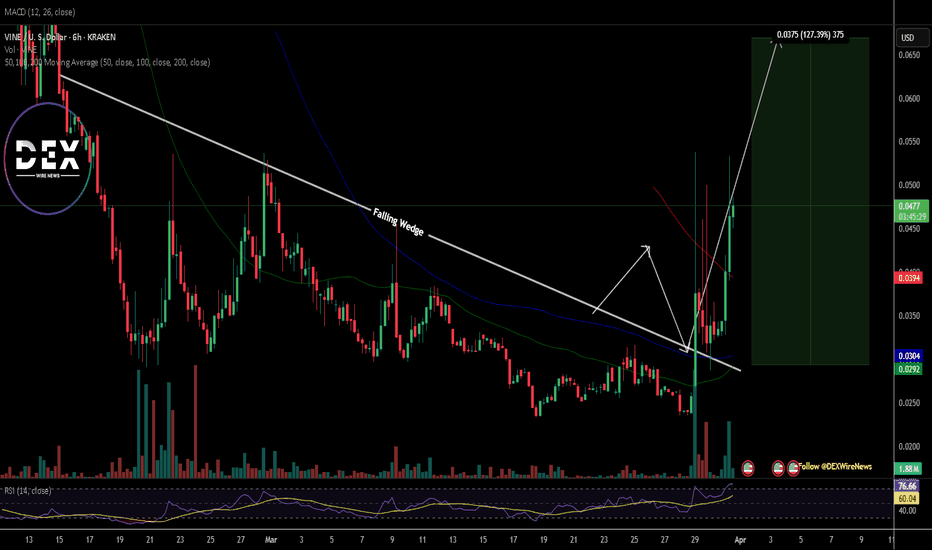The height and width of the screenshot is (550, 932).
Task: Click the blue 0.0304 moving average tag
Action: 908,356
